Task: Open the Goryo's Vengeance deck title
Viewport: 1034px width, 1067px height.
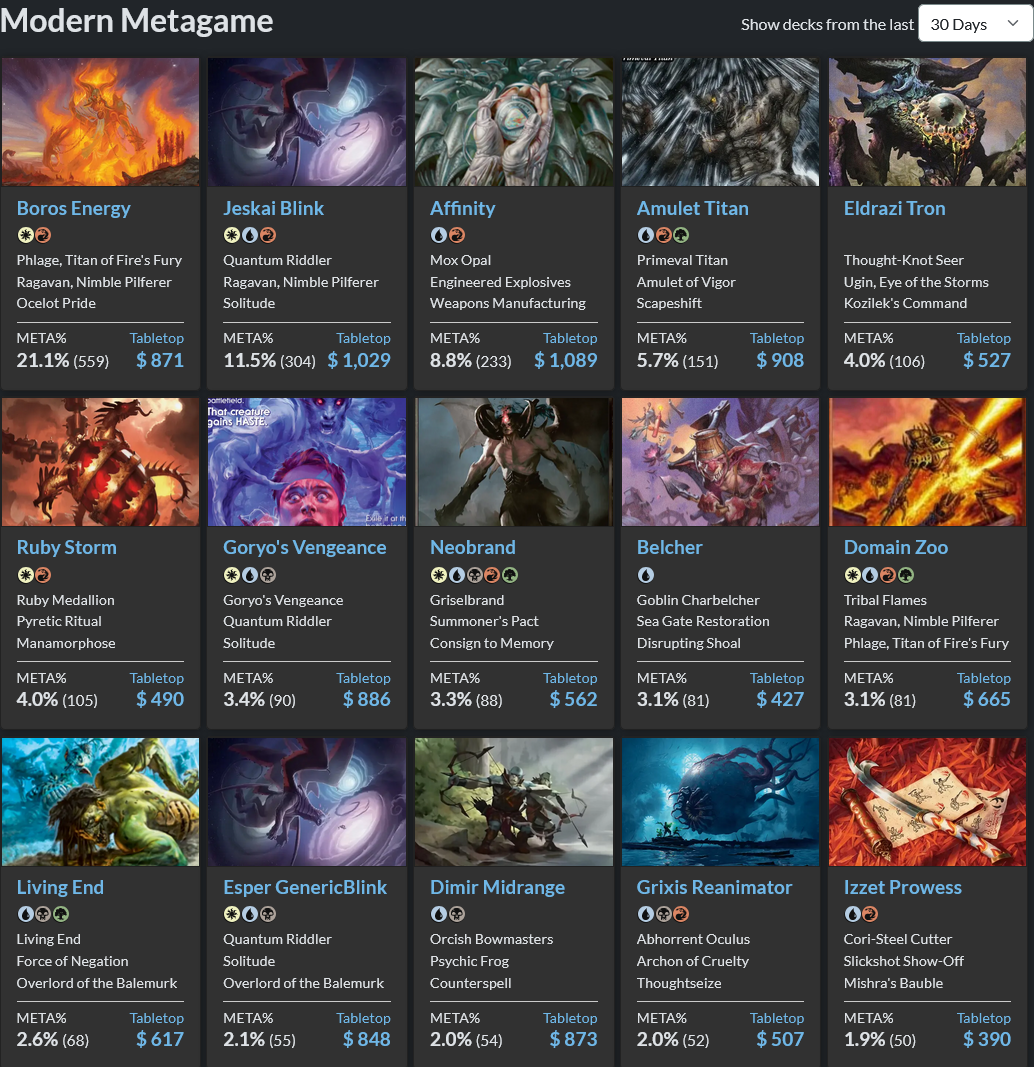Action: coord(305,547)
